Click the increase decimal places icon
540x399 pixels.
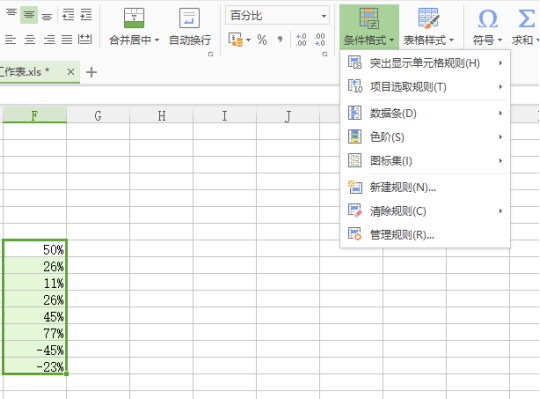point(301,40)
